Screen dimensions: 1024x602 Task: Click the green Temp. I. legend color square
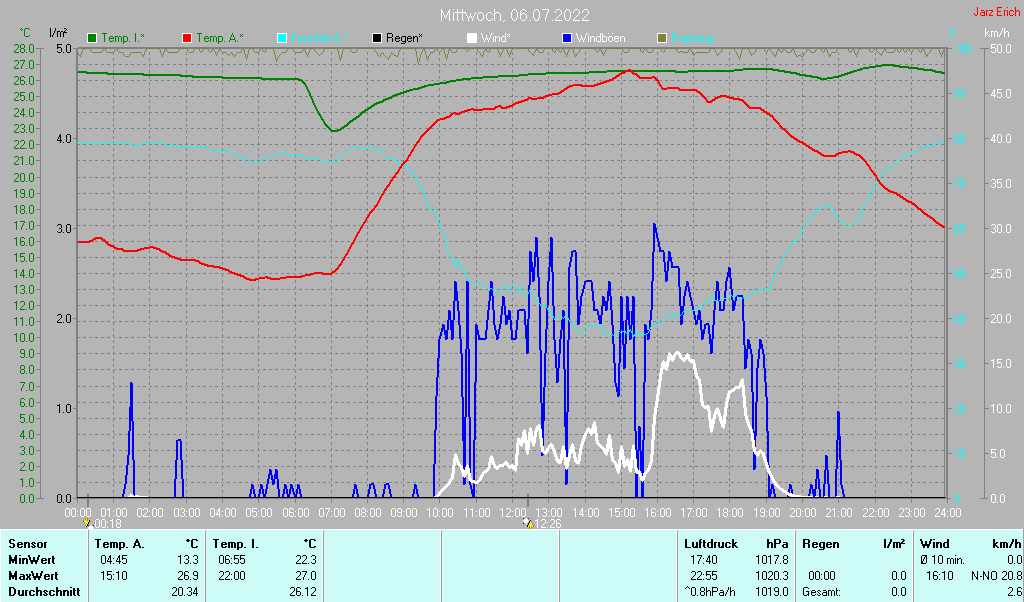(92, 39)
